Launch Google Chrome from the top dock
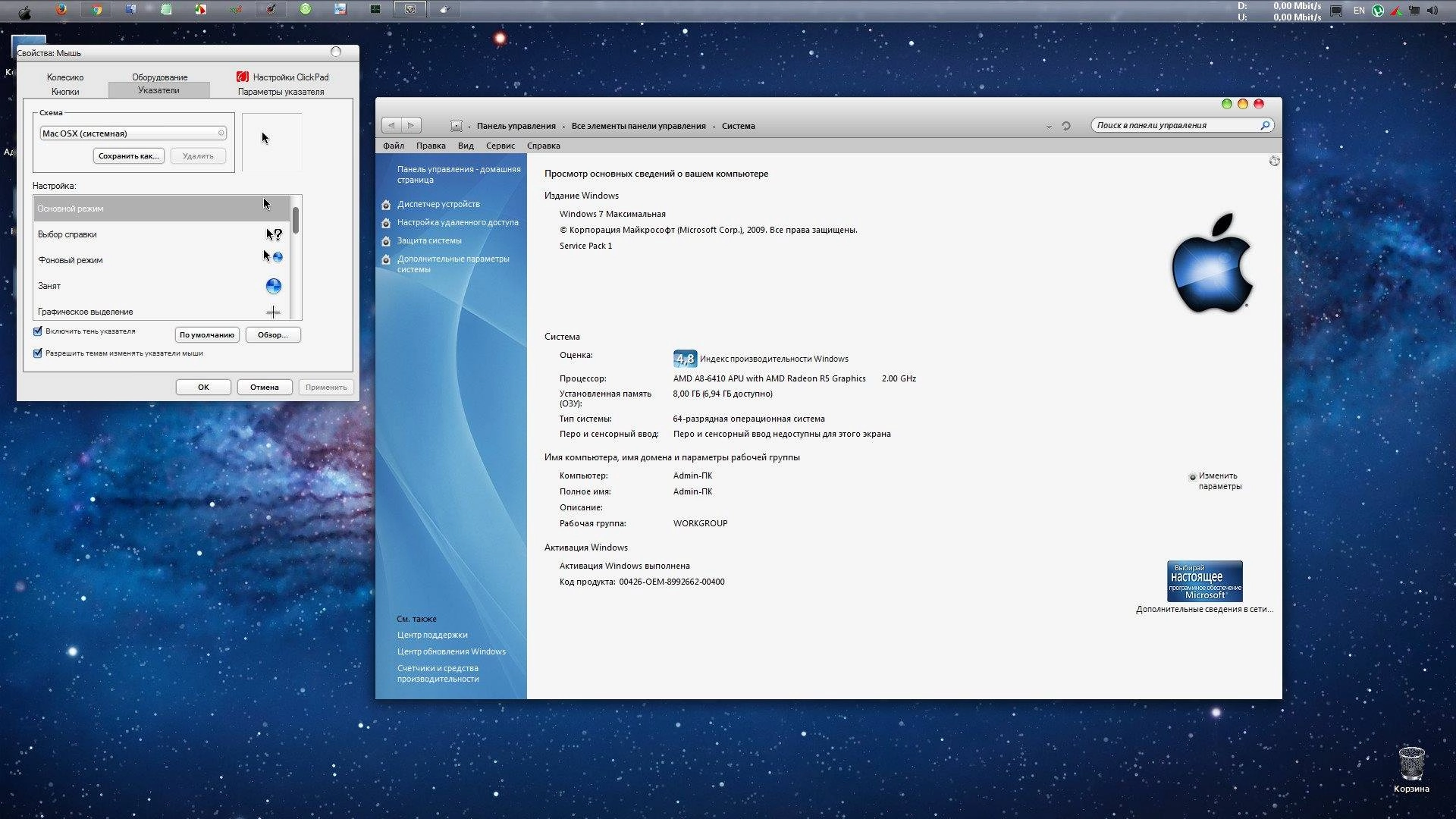Image resolution: width=1456 pixels, height=819 pixels. [x=96, y=10]
